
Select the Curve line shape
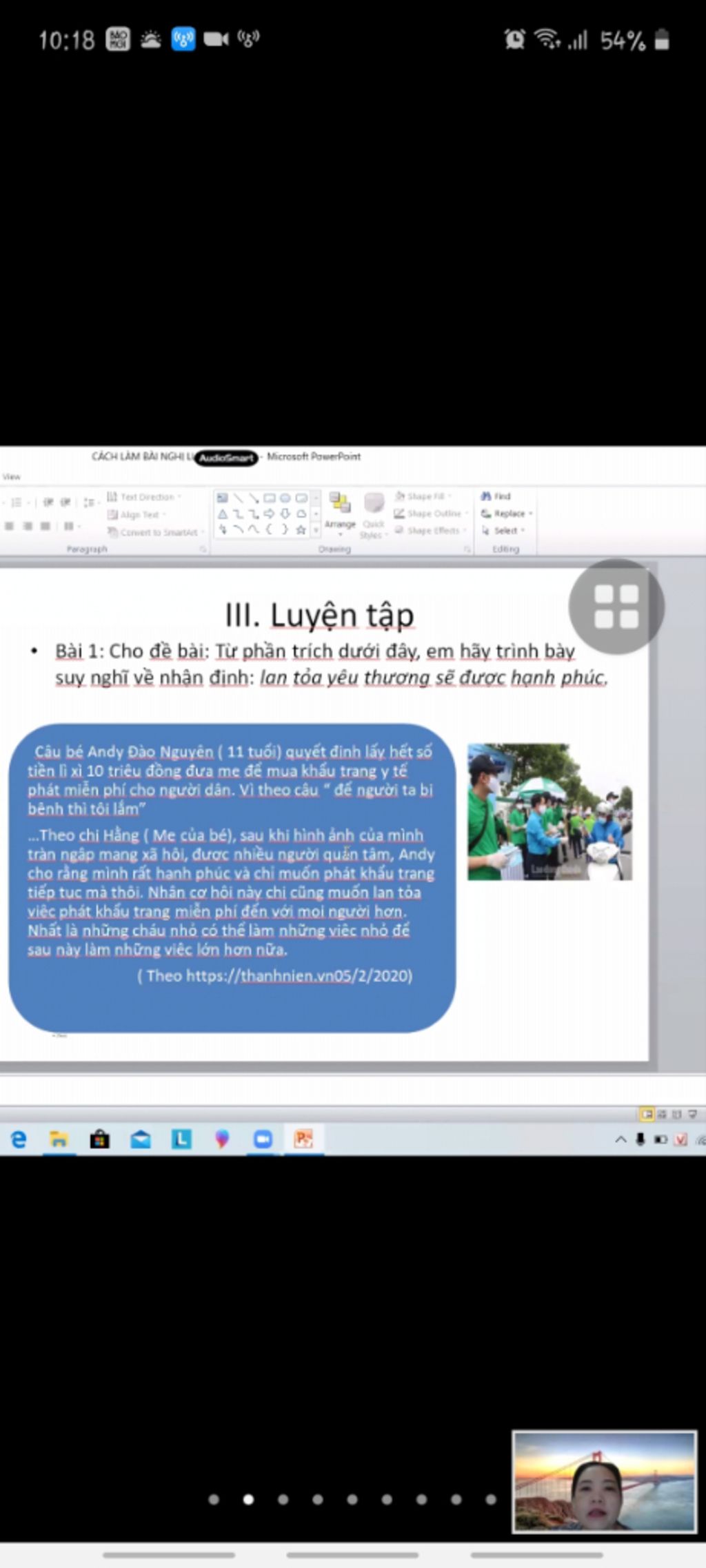254,529
